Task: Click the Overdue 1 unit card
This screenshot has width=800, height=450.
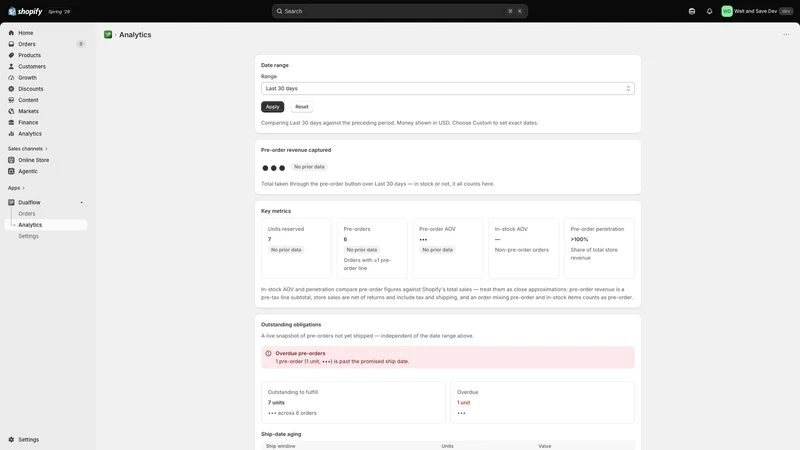Action: click(x=542, y=403)
